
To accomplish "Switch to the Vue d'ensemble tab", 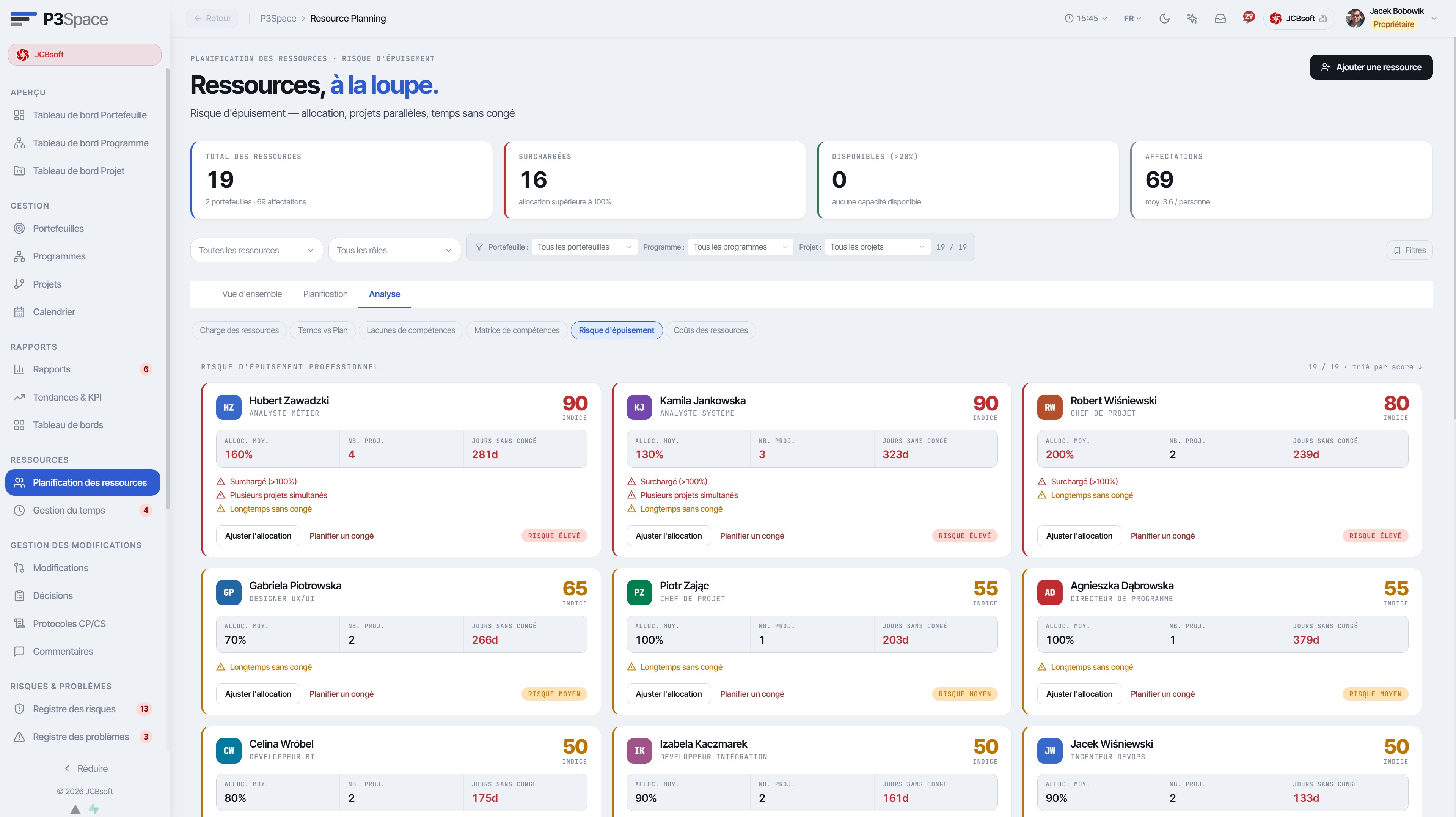I will [x=251, y=294].
